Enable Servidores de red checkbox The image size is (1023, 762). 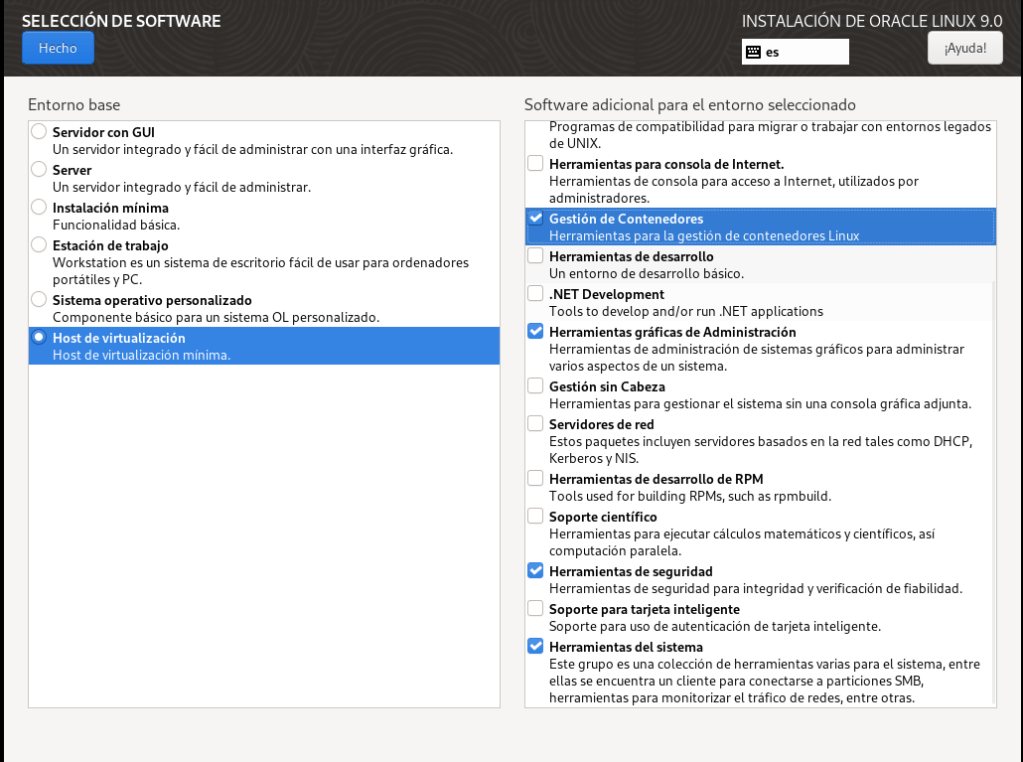[x=536, y=424]
